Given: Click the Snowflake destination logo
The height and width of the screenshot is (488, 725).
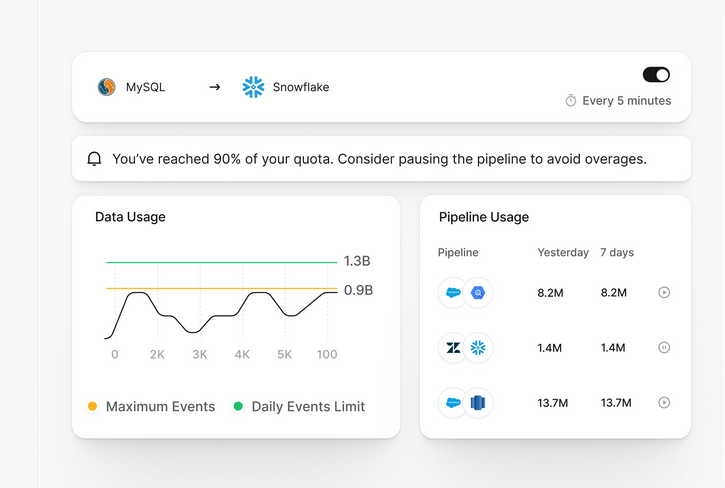Looking at the screenshot, I should [253, 87].
